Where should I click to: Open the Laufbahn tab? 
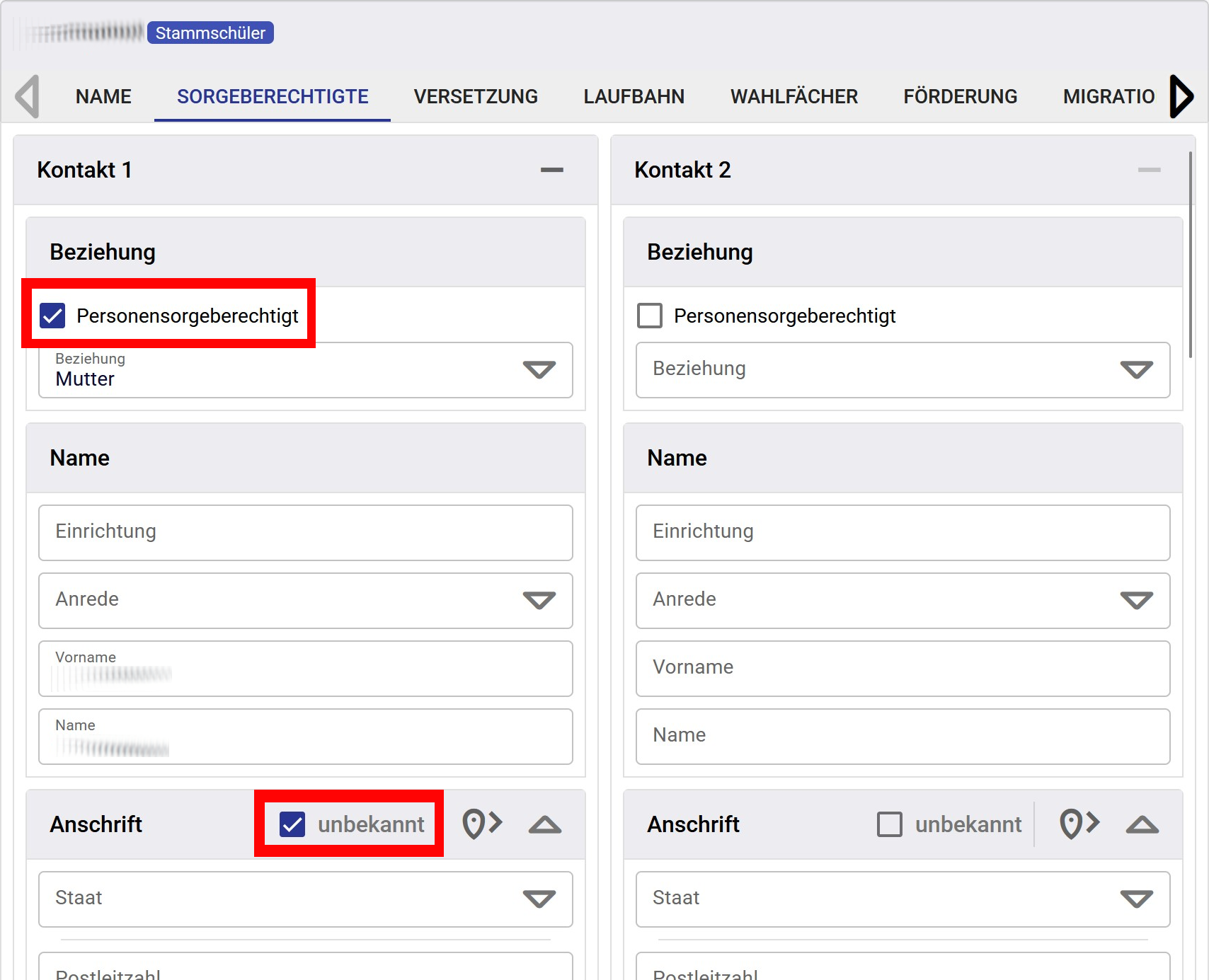pos(634,96)
